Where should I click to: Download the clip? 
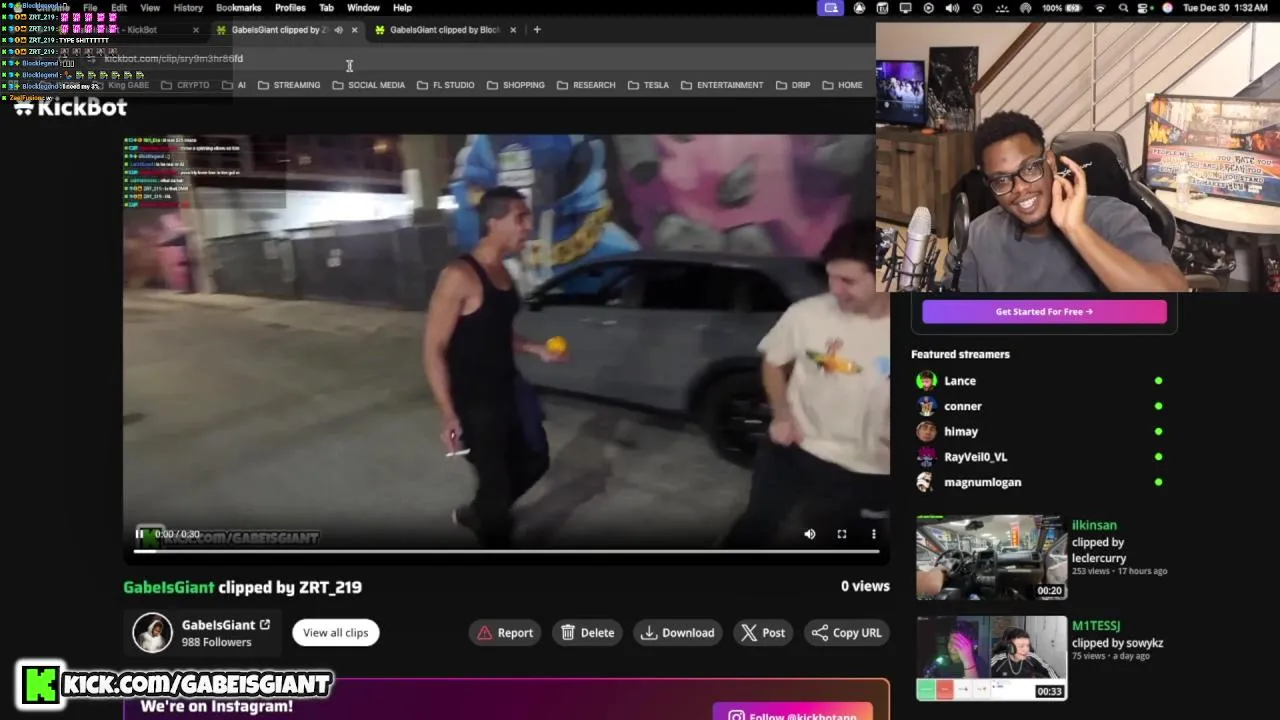[678, 632]
